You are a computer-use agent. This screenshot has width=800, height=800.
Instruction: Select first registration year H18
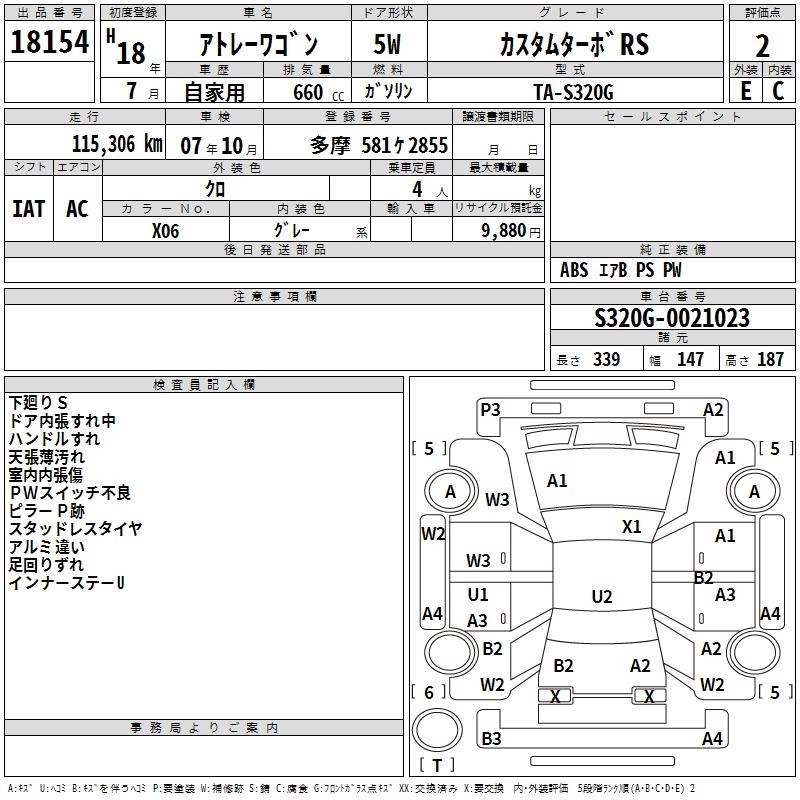click(x=127, y=47)
